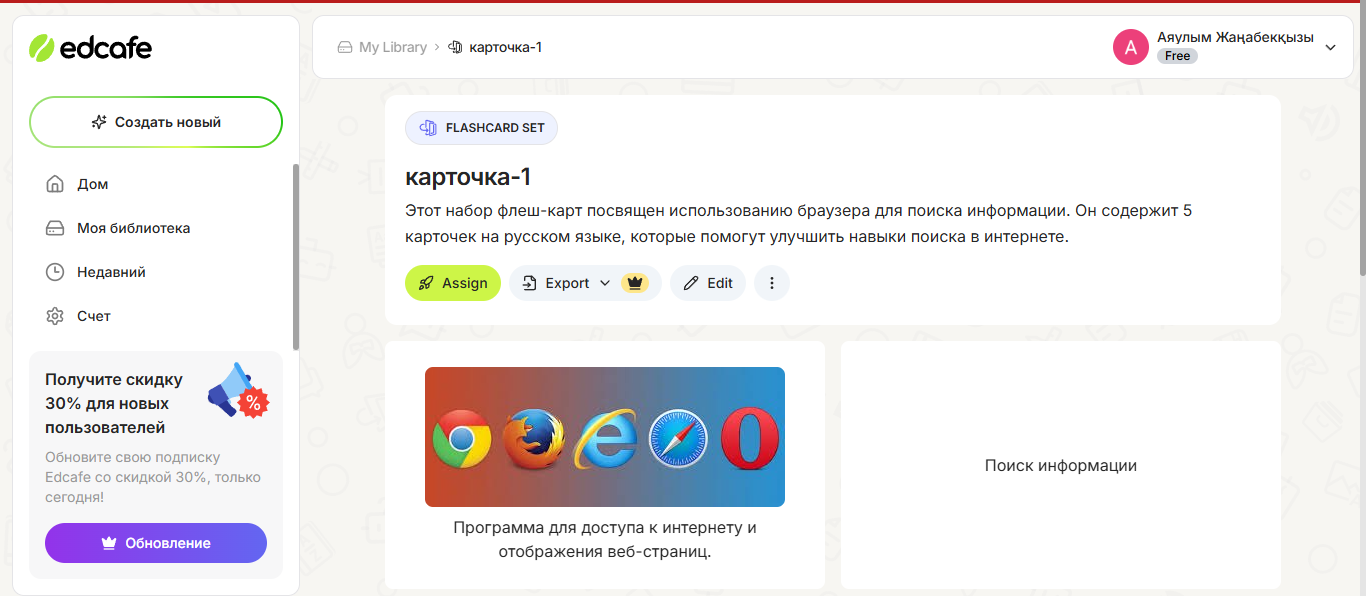Assign the flashcard set

click(x=453, y=283)
